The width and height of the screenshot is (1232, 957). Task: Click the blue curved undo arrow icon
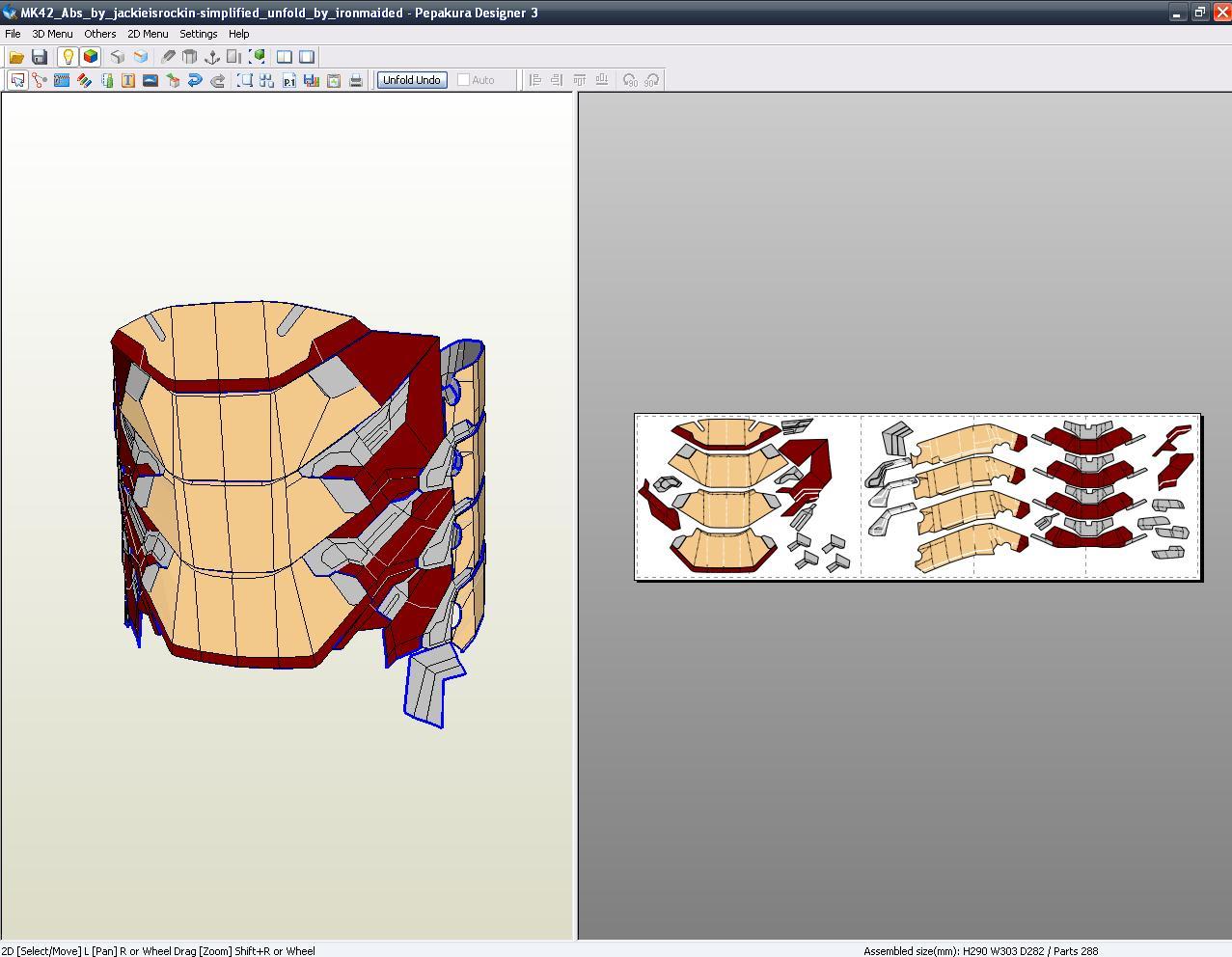[x=195, y=80]
